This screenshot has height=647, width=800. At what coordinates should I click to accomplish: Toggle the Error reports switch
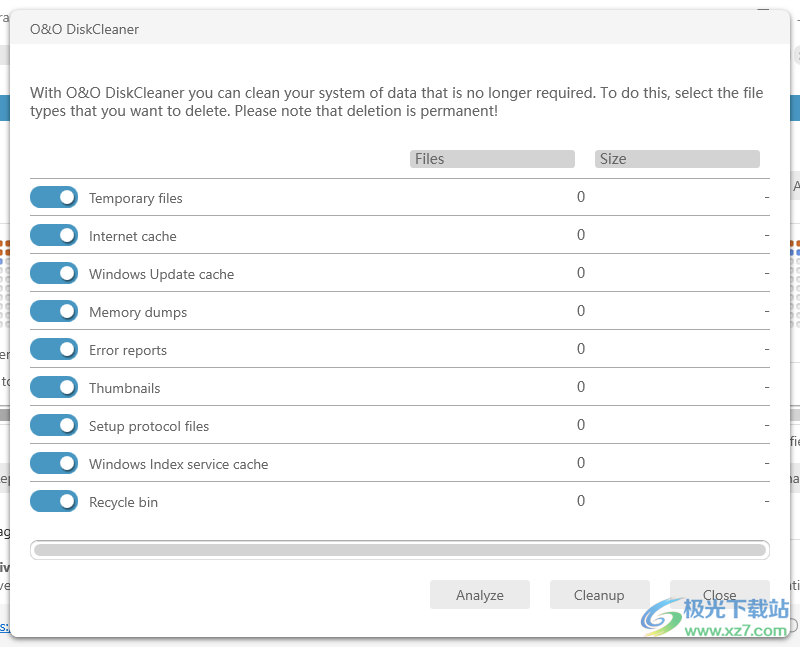[54, 350]
